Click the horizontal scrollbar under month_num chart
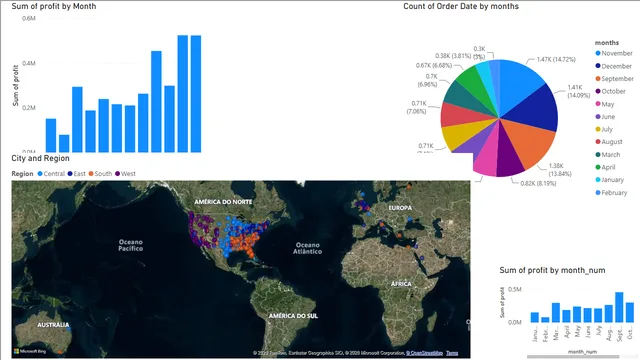This screenshot has height=360, width=640. [x=573, y=357]
